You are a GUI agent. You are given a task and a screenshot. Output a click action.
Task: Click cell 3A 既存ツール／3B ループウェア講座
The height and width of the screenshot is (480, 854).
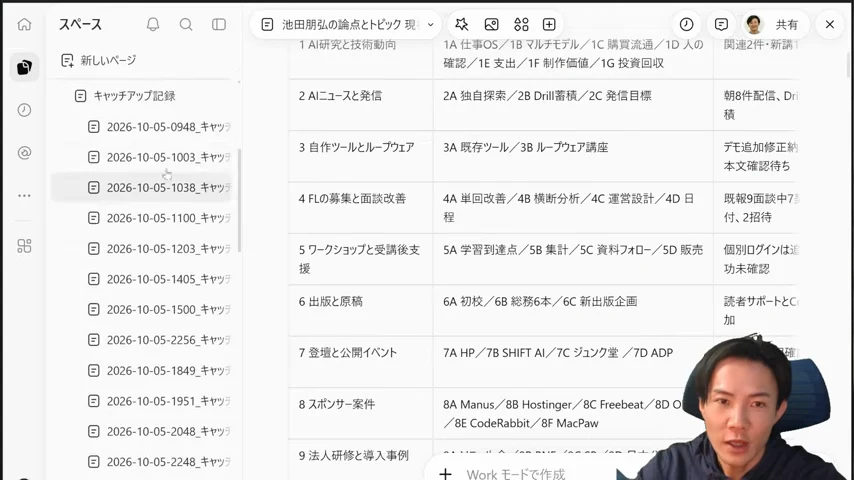[573, 156]
